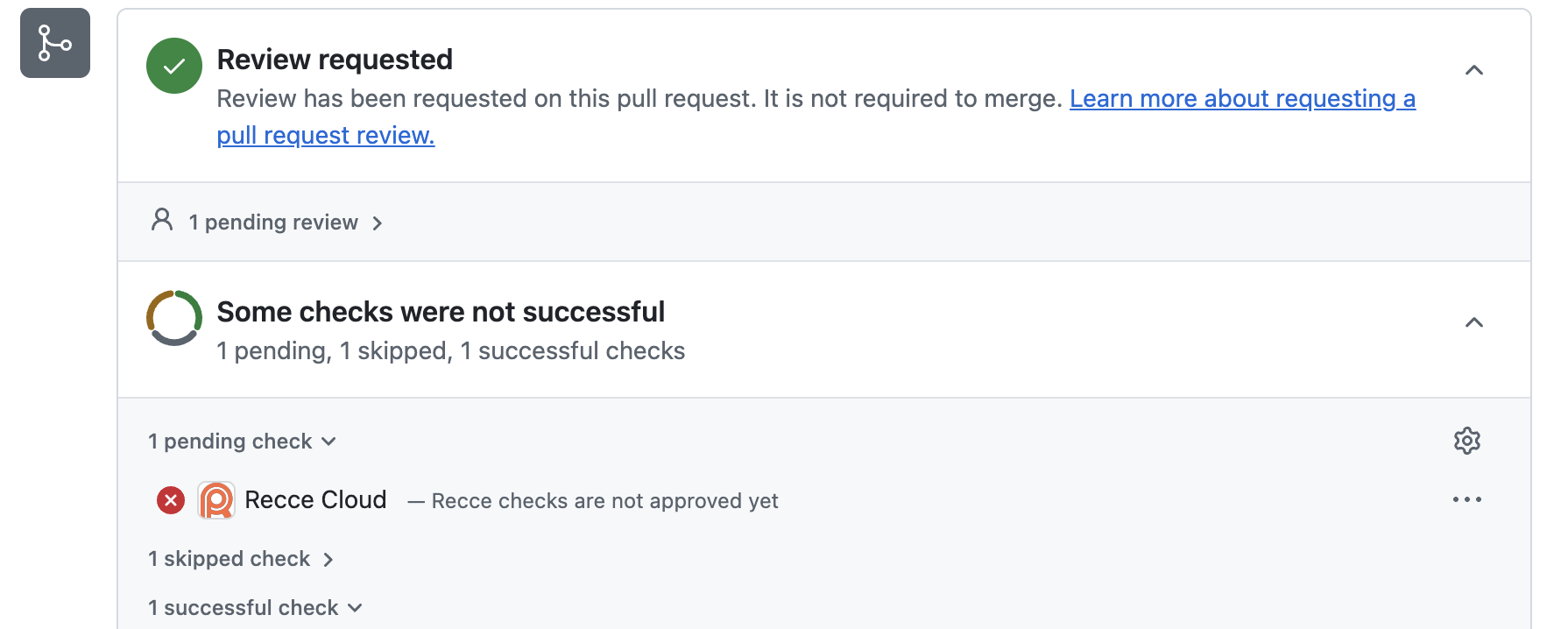Click the Recce Cloud check name
Image resolution: width=1568 pixels, height=629 pixels.
pos(315,500)
